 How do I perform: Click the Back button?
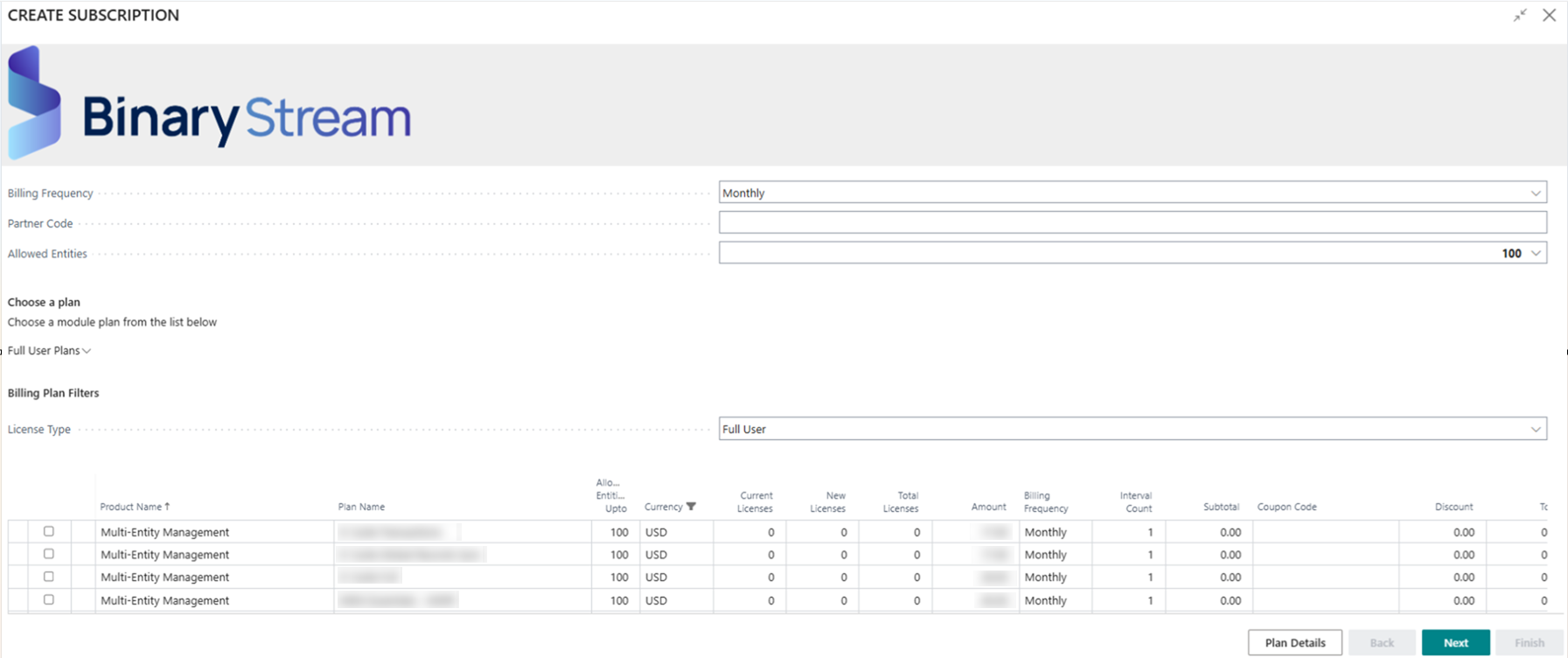pos(1382,642)
